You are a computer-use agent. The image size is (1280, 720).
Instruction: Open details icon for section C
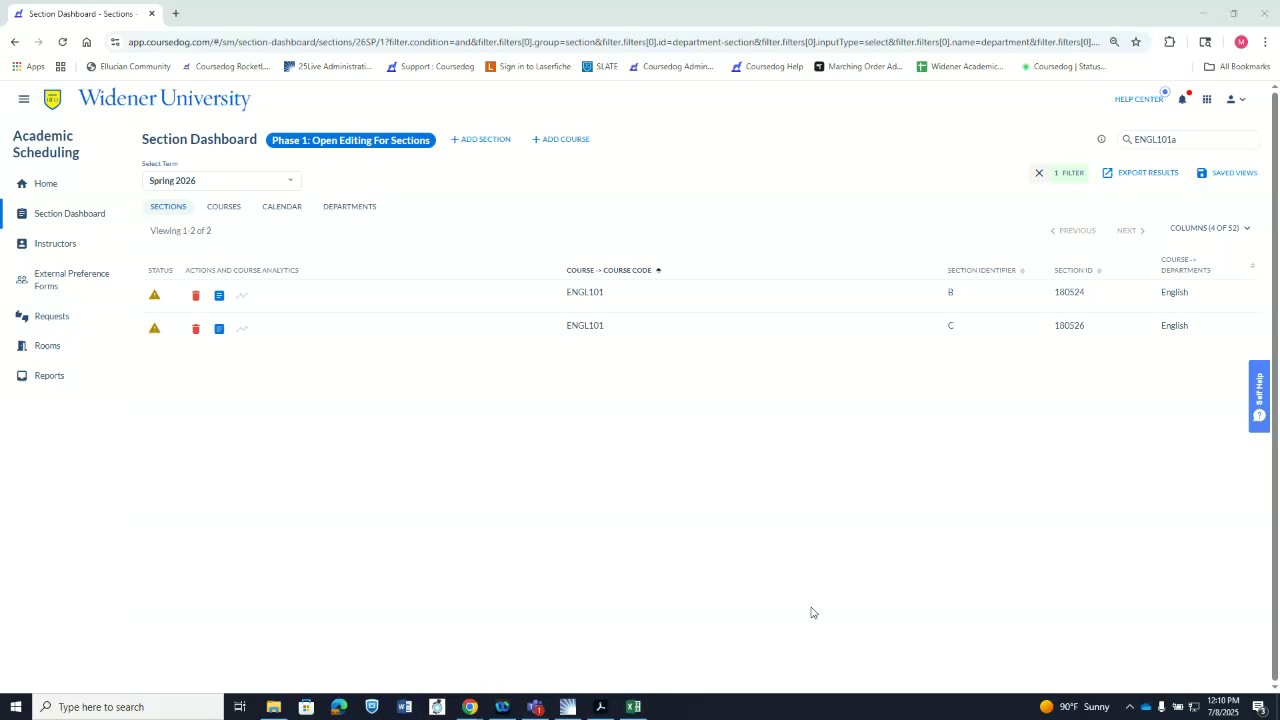[x=219, y=329]
